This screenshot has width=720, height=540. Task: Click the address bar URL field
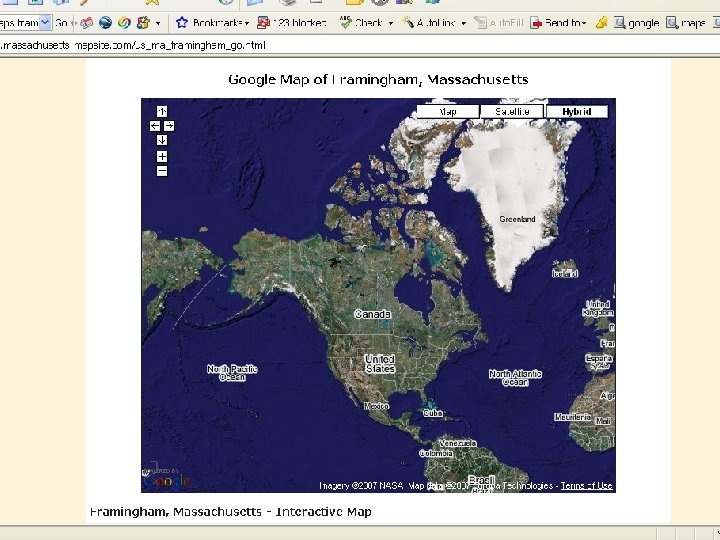pyautogui.click(x=360, y=45)
